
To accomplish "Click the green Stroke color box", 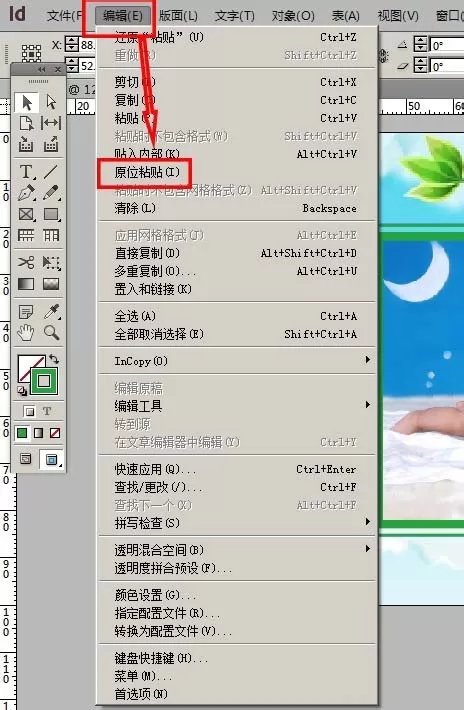I will click(x=44, y=381).
